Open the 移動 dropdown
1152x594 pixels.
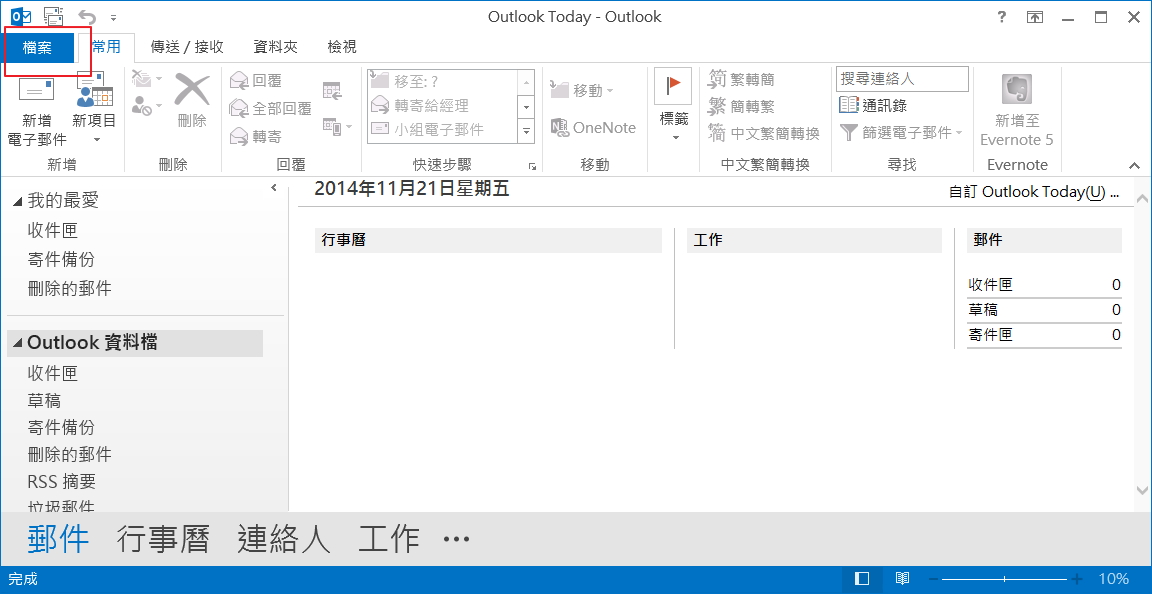point(582,90)
